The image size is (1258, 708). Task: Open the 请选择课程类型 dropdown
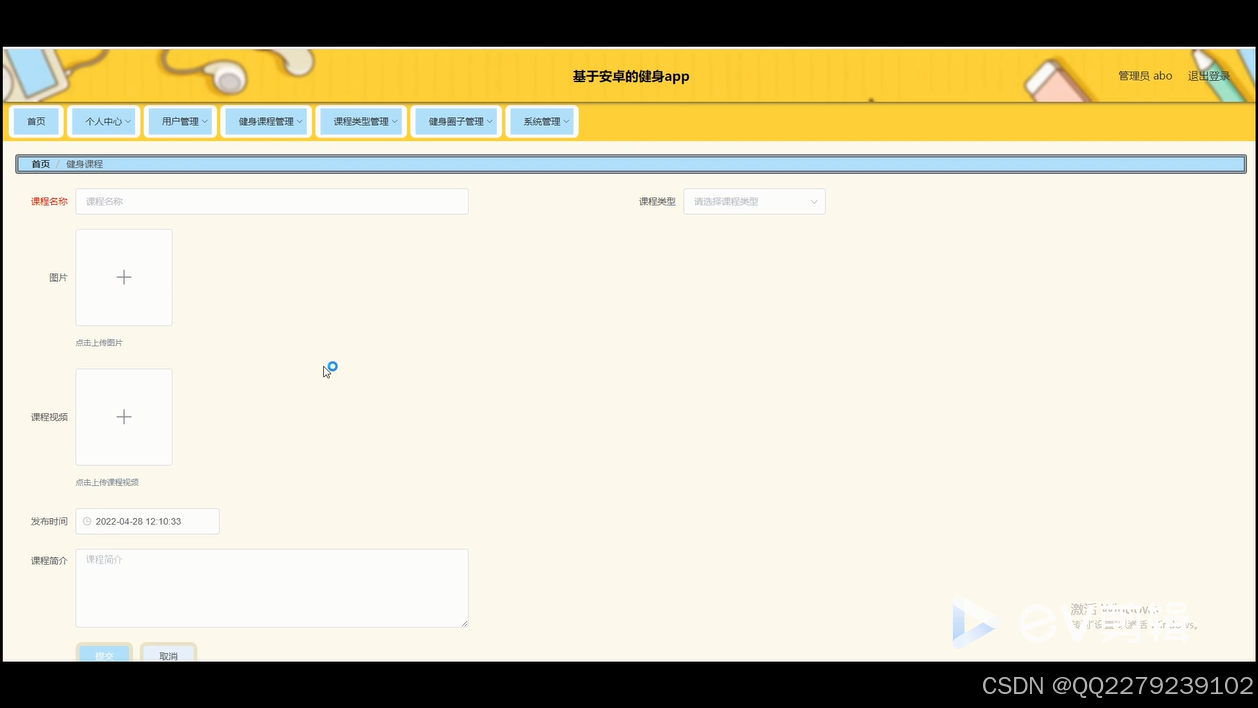(754, 201)
